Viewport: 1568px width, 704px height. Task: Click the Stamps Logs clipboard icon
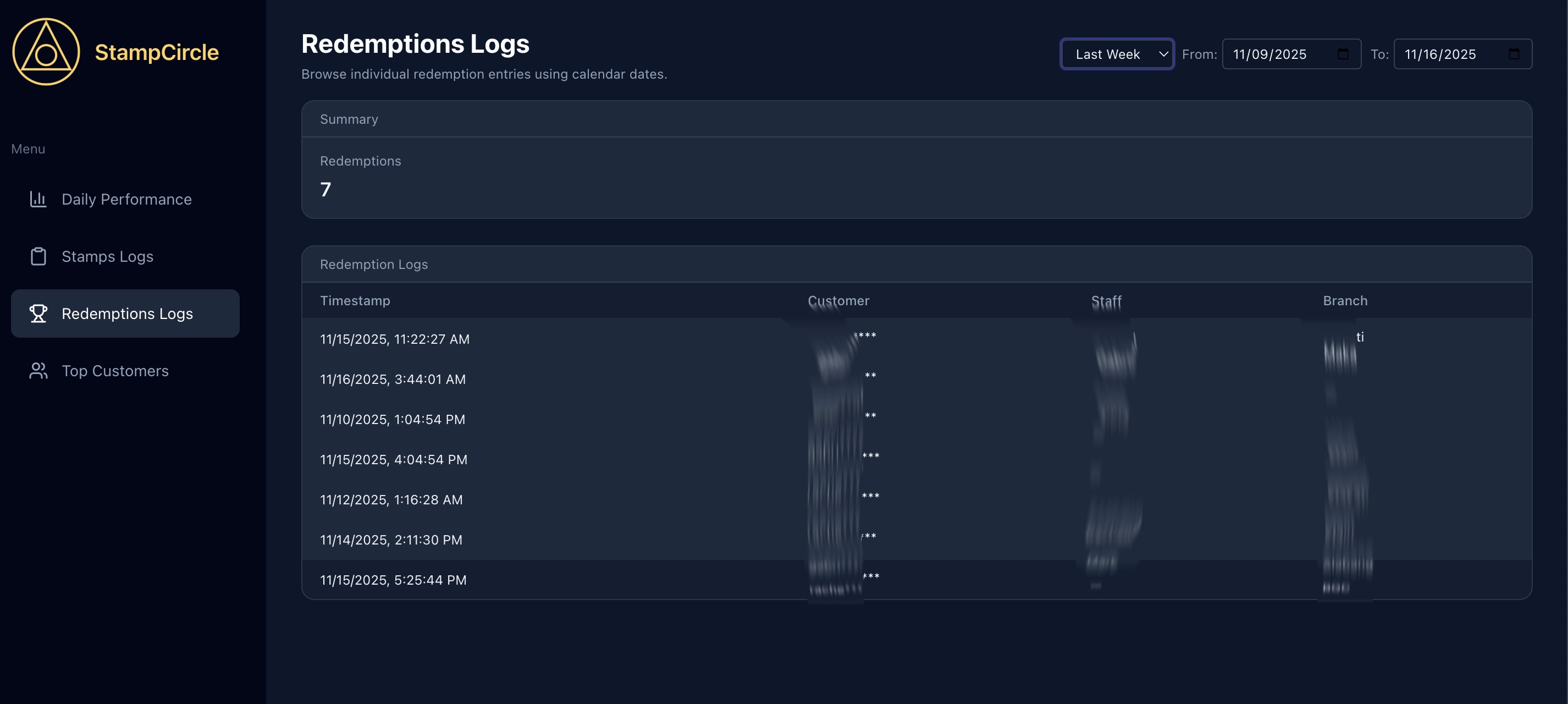point(38,256)
